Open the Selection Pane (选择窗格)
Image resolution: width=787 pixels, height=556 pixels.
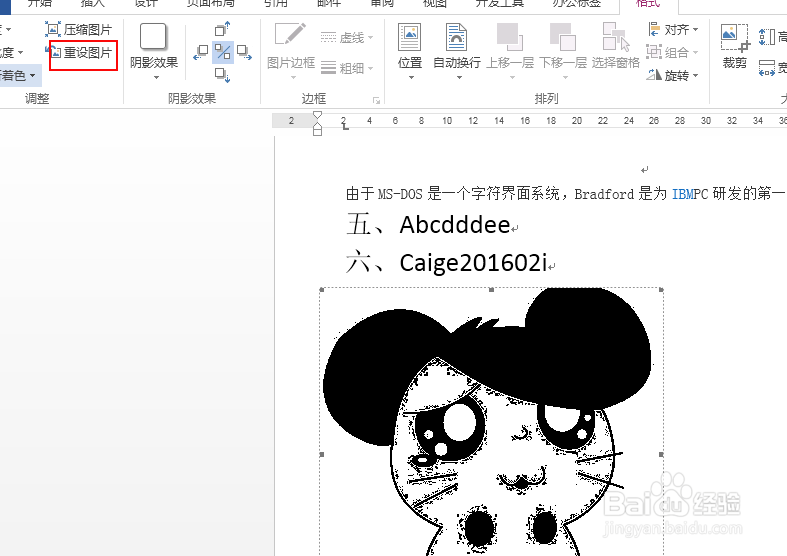(616, 46)
